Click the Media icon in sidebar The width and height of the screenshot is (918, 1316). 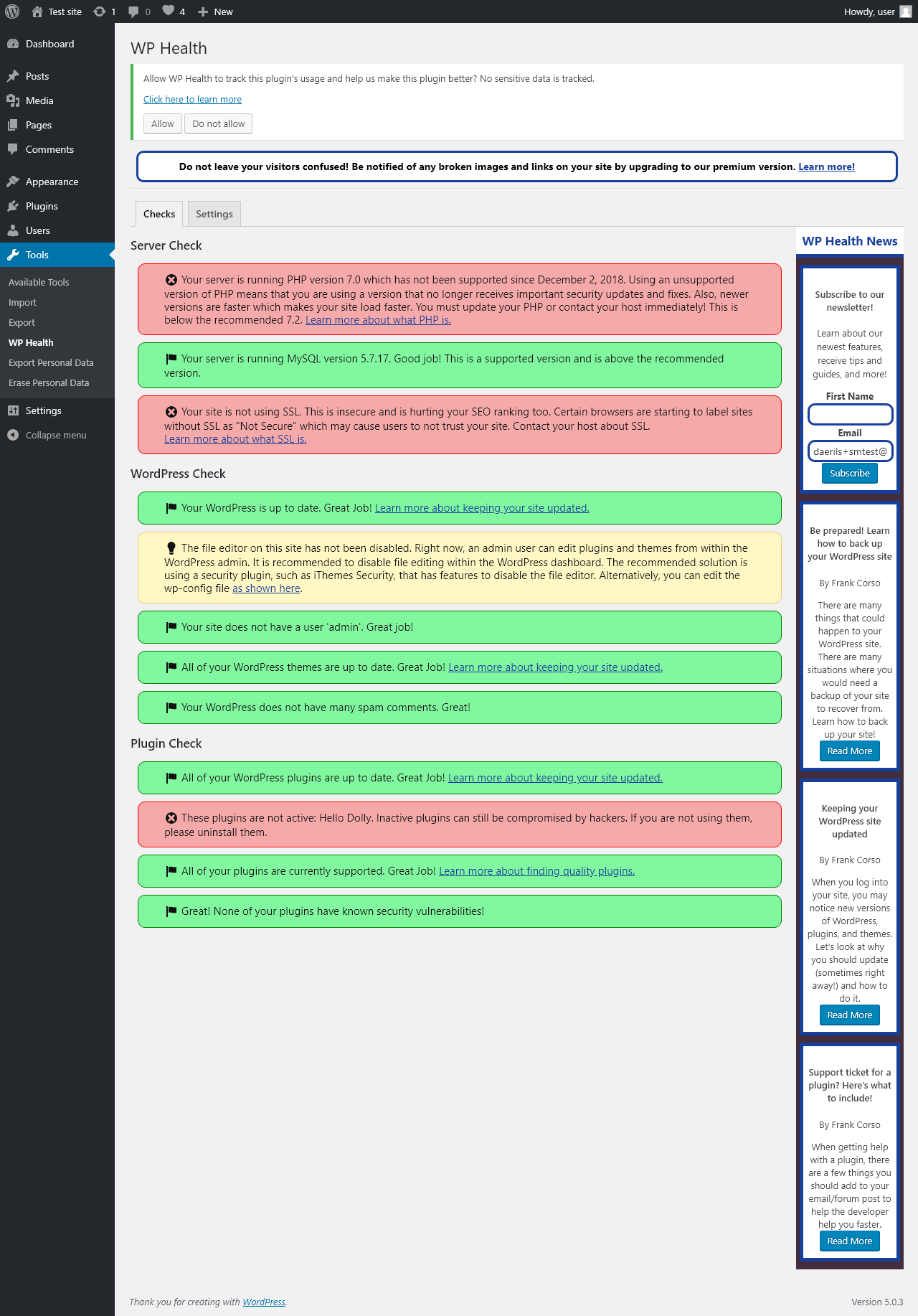pyautogui.click(x=13, y=100)
